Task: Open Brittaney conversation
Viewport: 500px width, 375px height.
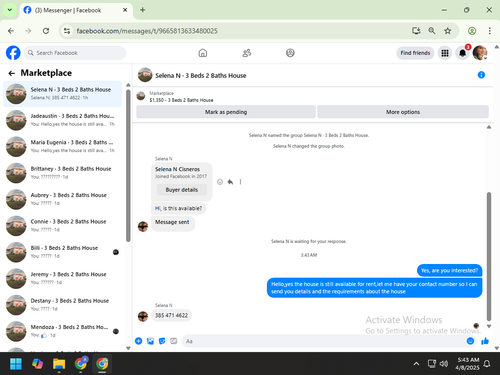Action: point(62,173)
